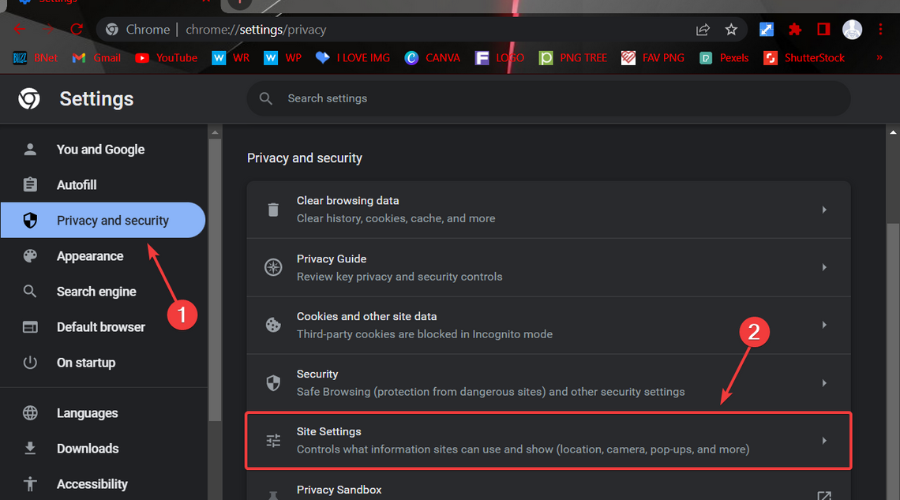Open Chrome three-dot menu
Image resolution: width=900 pixels, height=500 pixels.
click(880, 29)
